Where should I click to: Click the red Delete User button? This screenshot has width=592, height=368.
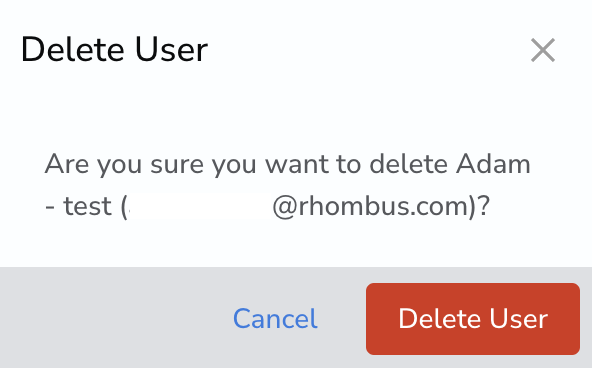pyautogui.click(x=473, y=319)
